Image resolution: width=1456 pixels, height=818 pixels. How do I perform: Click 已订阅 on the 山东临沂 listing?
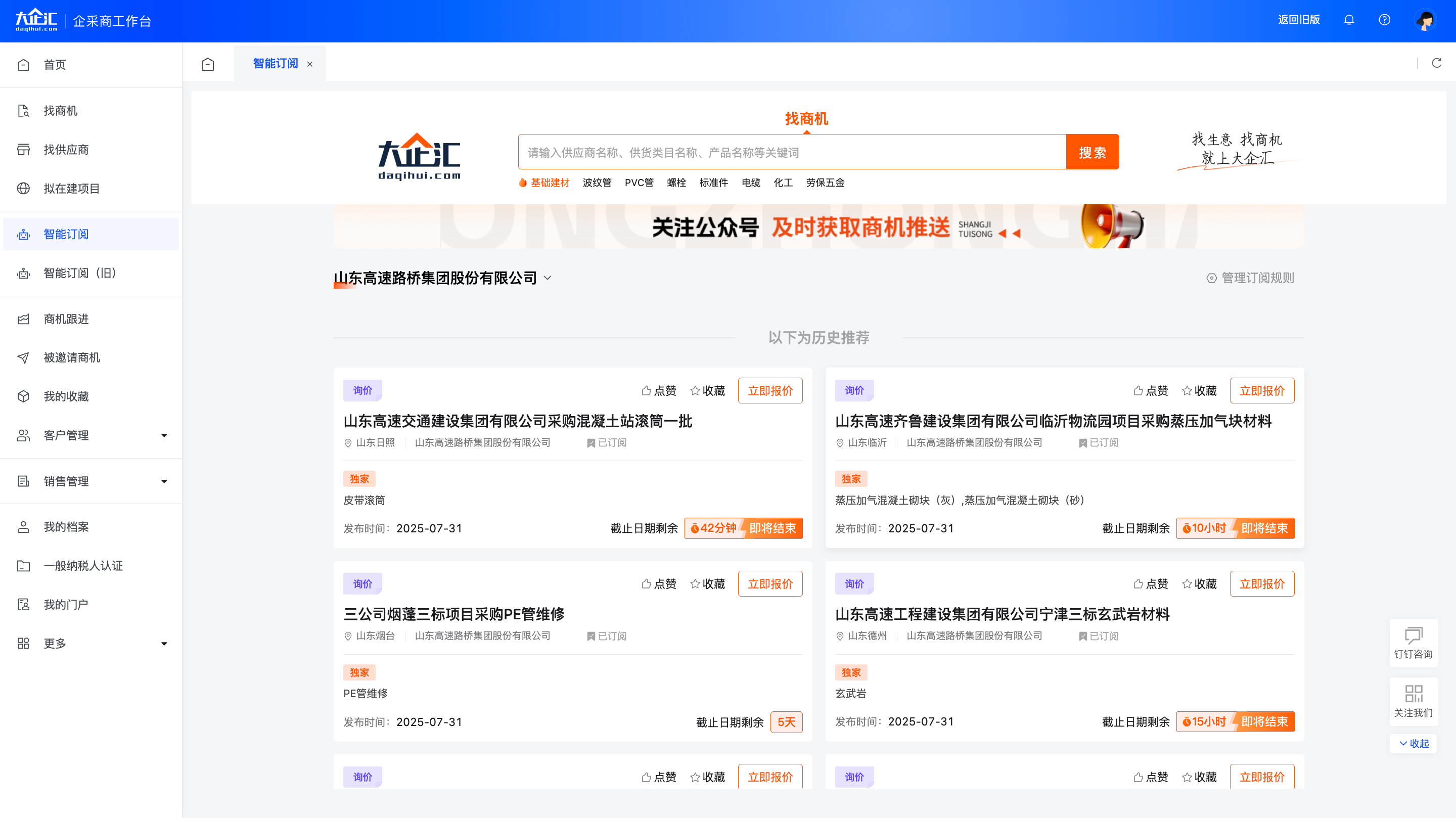[1098, 443]
